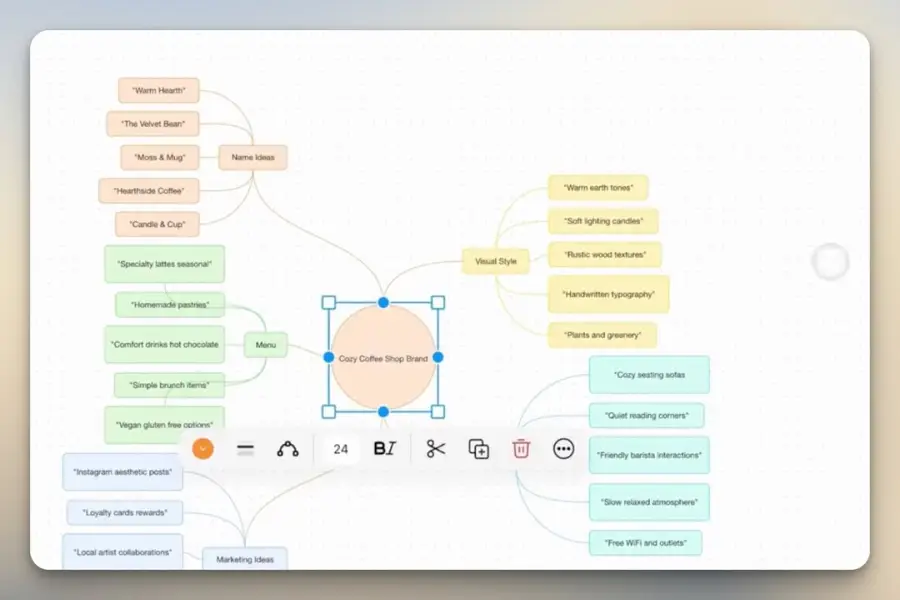The width and height of the screenshot is (900, 600).
Task: Delete the selected node with trash
Action: click(521, 448)
